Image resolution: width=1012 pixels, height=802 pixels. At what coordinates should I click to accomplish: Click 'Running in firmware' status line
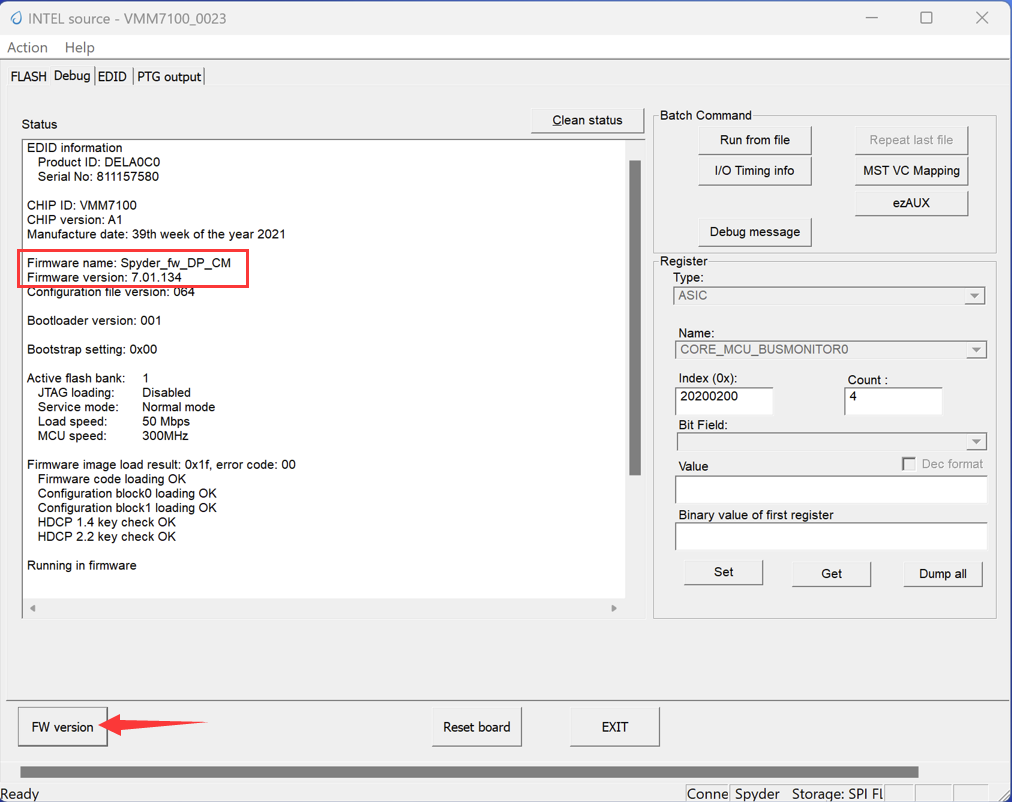tap(81, 565)
